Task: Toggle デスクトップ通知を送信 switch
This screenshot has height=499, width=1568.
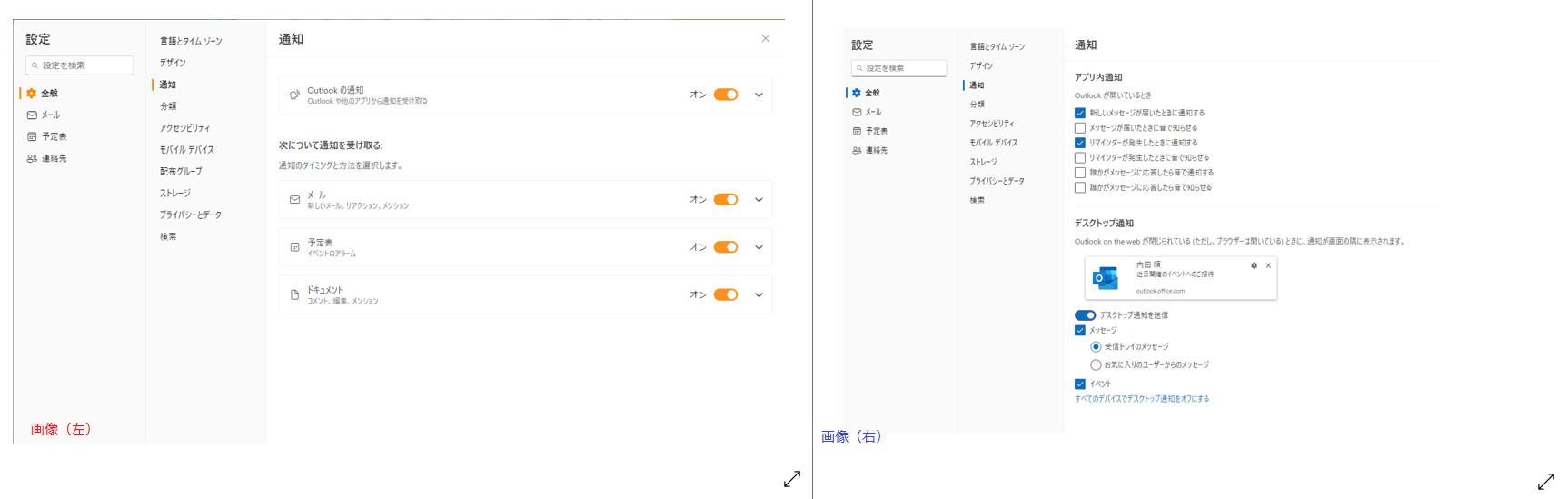Action: click(1085, 315)
